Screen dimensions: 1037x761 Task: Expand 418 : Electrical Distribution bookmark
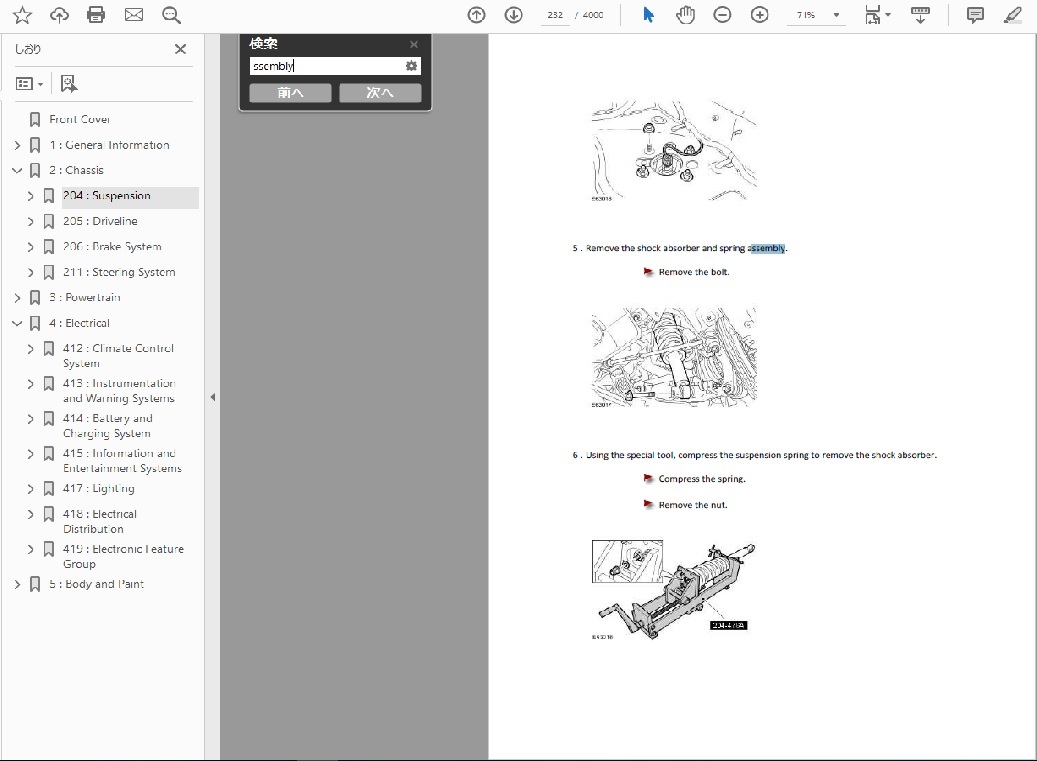point(30,514)
